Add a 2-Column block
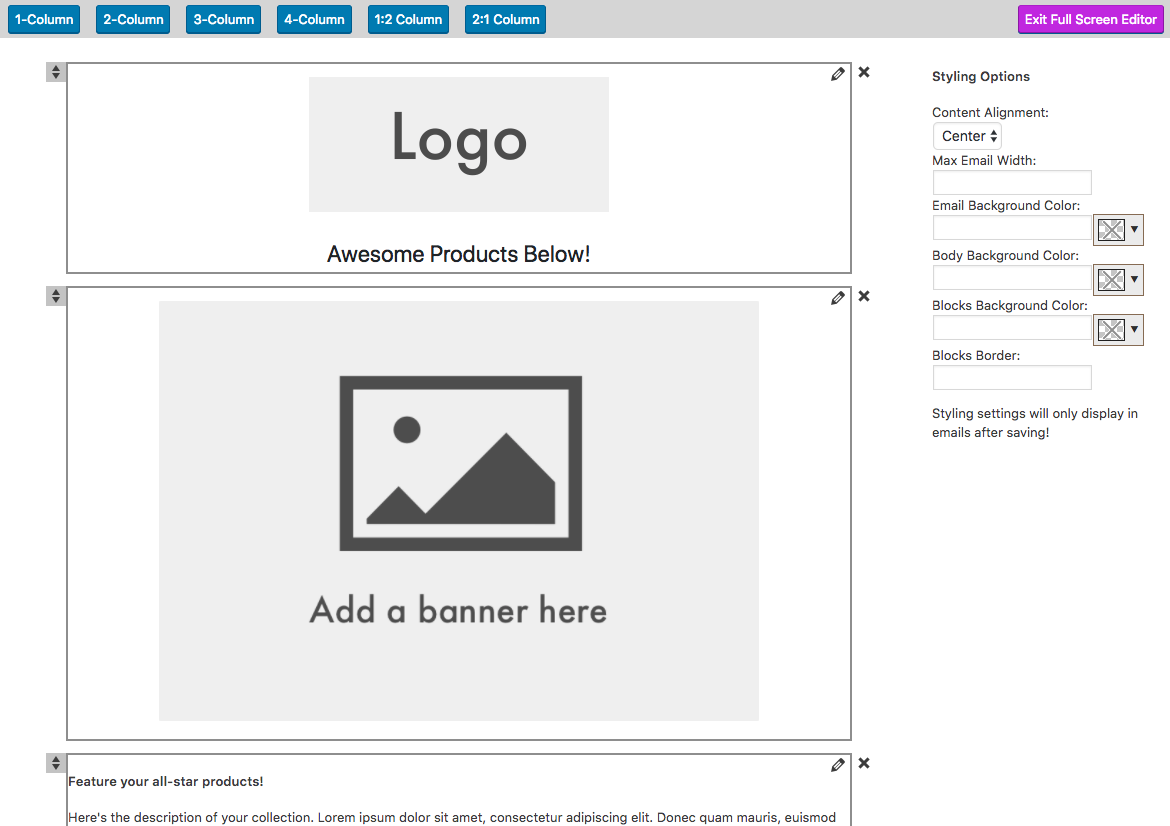The image size is (1170, 826). [133, 19]
